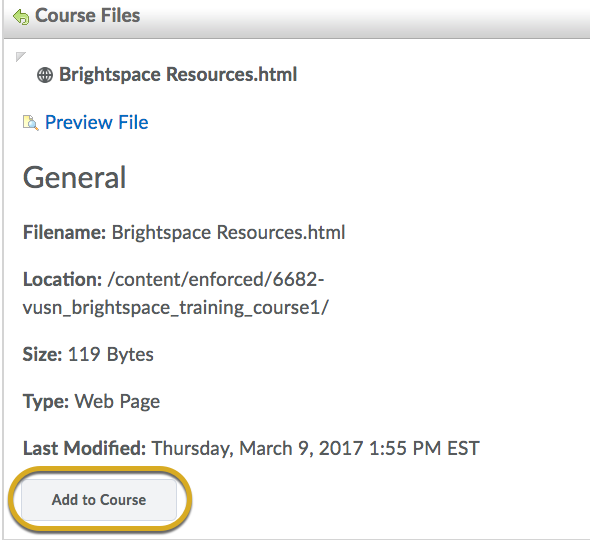Click the Add to Course button

tap(99, 500)
